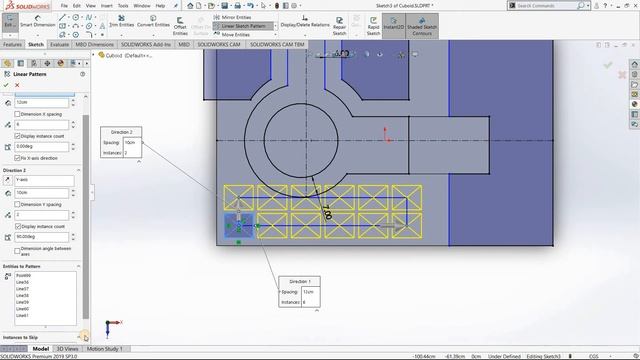Select the Line sketch tool
Image resolution: width=640 pixels, height=360 pixels.
tap(62, 17)
